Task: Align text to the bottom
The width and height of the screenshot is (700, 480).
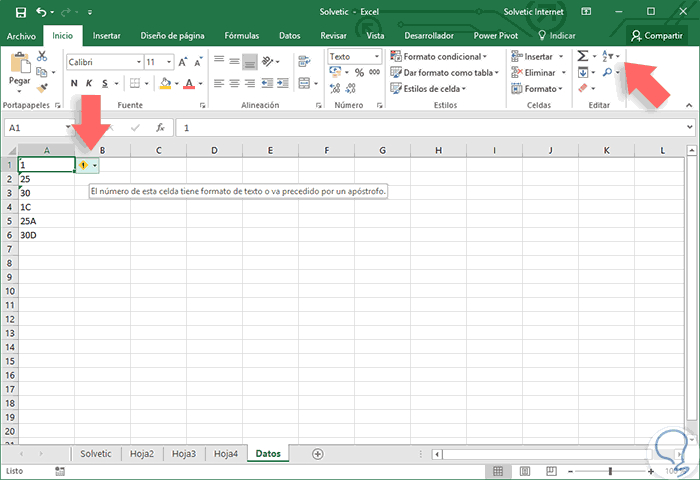Action: [x=250, y=62]
